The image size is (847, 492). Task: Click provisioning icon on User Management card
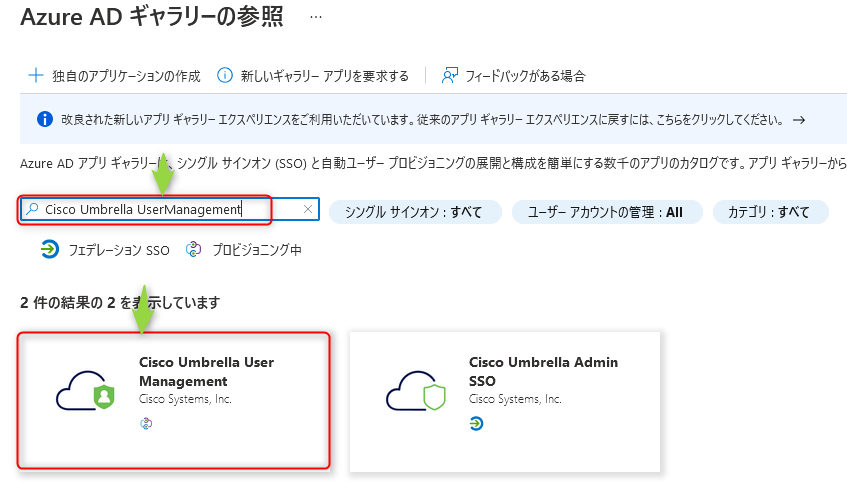coord(146,423)
